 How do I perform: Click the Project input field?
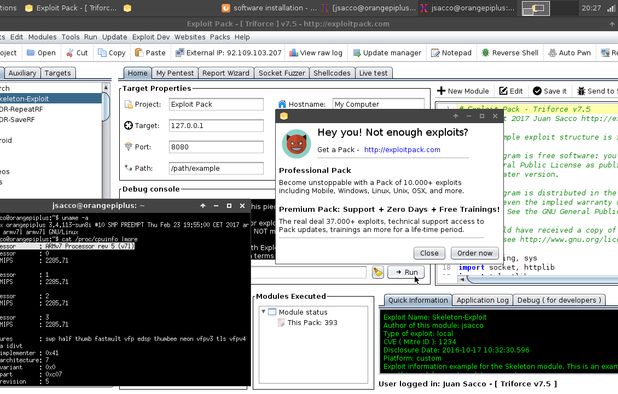(216, 104)
